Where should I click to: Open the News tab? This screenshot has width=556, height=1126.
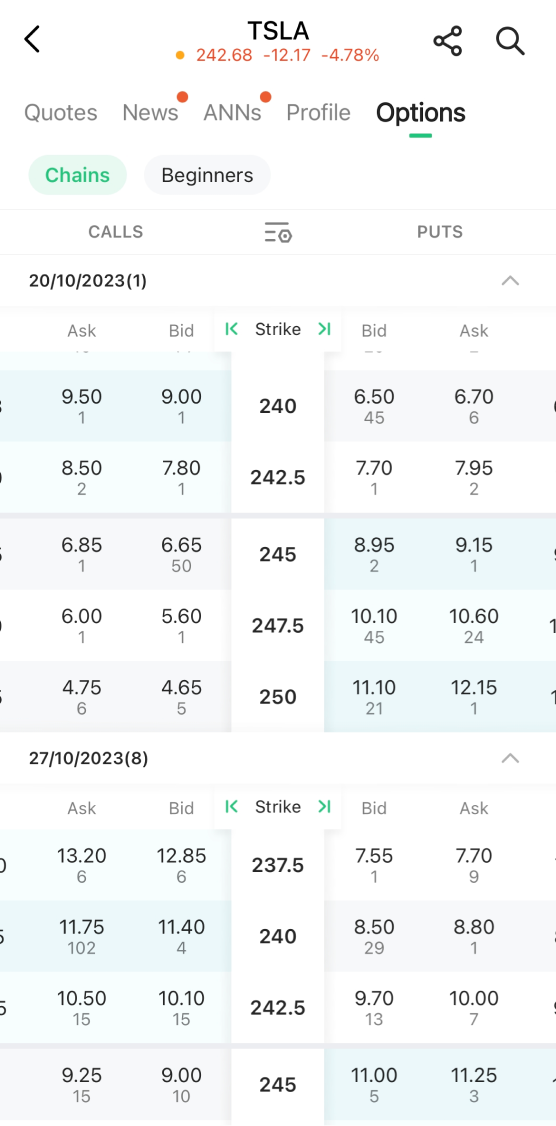coord(150,113)
